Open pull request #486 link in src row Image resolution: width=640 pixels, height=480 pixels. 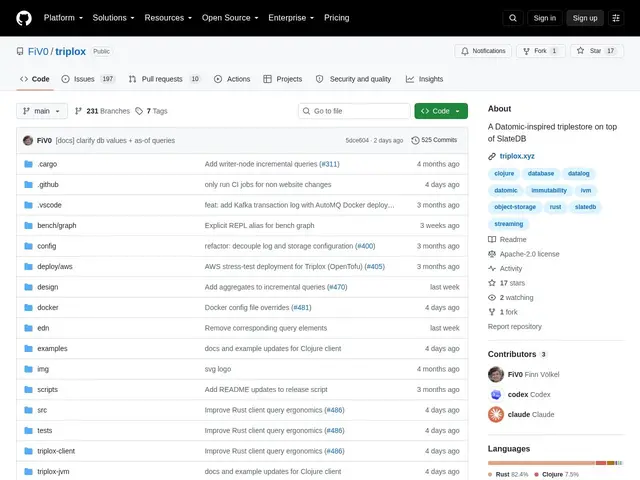pos(334,410)
